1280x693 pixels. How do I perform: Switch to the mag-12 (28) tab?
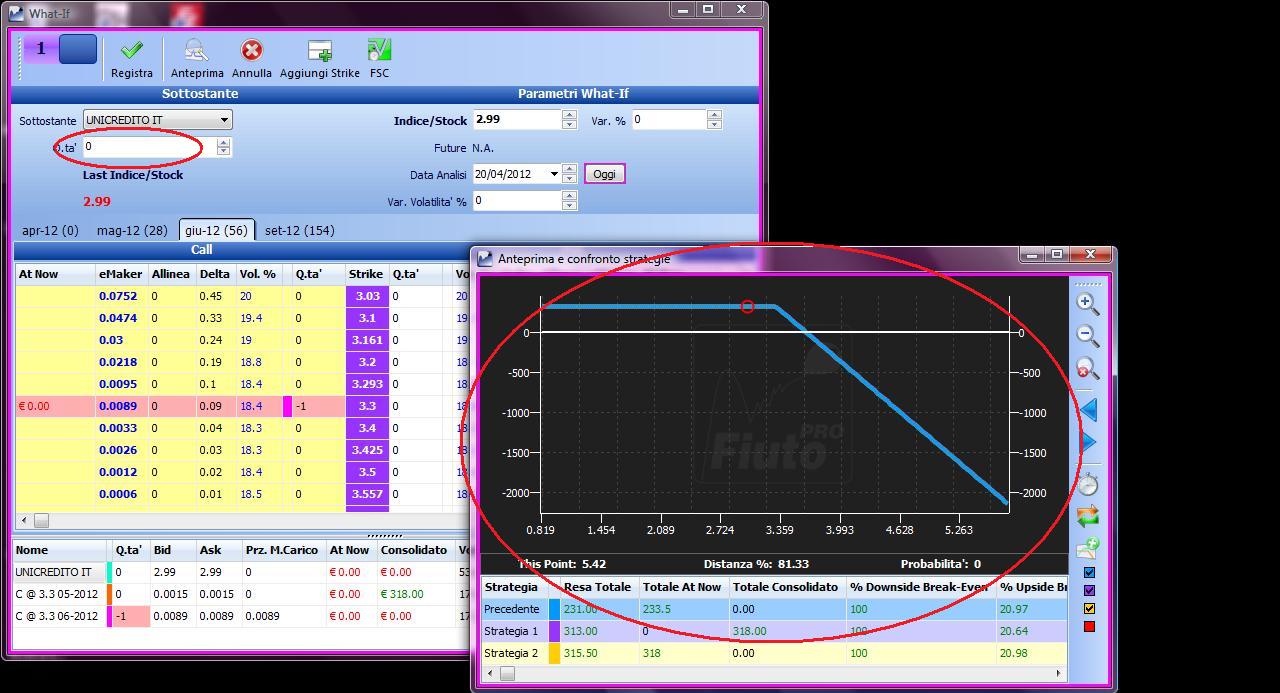pyautogui.click(x=132, y=230)
